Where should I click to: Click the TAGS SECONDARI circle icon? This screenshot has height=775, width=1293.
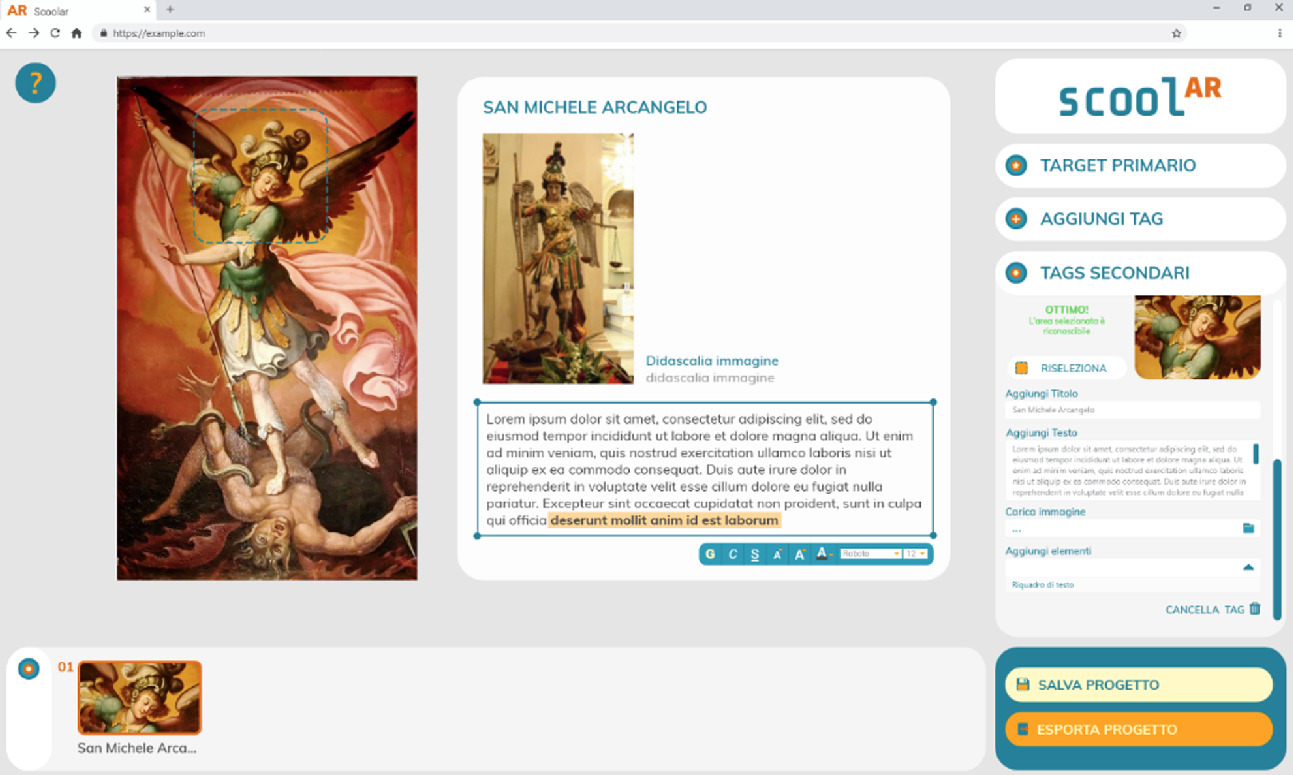[1016, 273]
